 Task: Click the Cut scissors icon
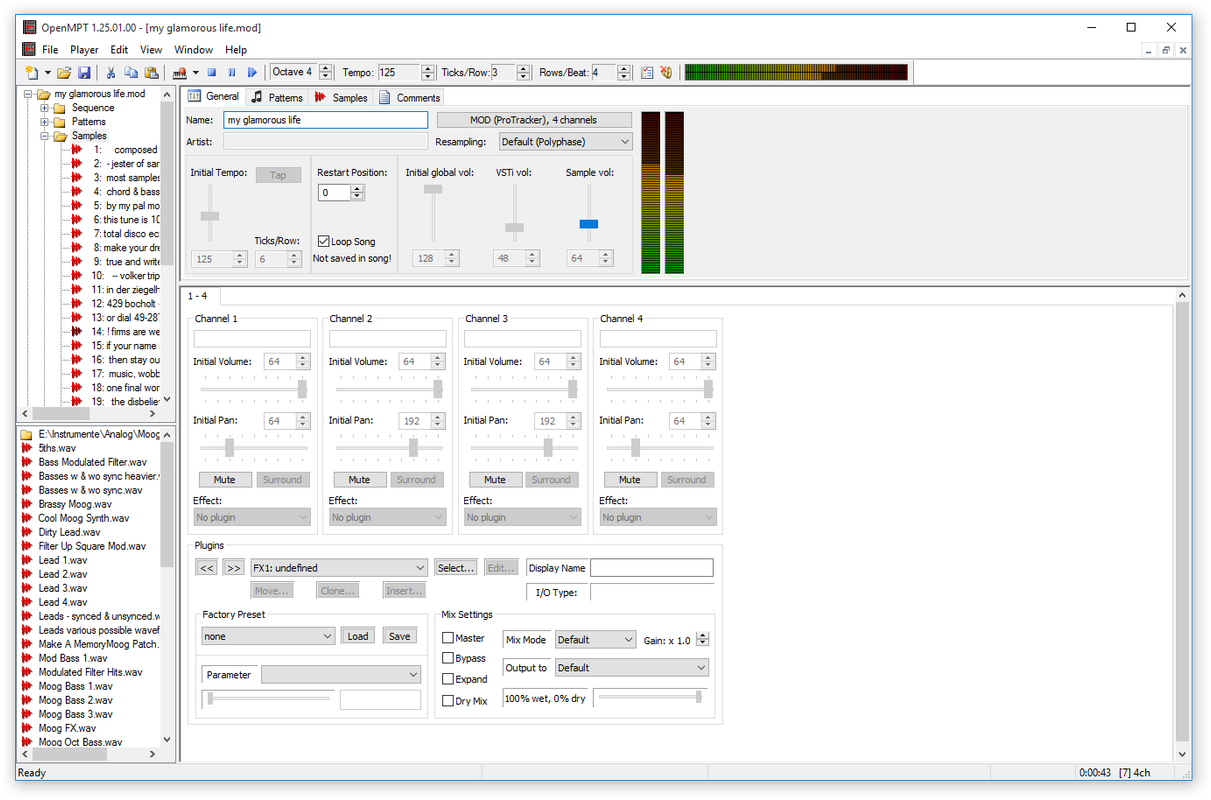coord(111,73)
